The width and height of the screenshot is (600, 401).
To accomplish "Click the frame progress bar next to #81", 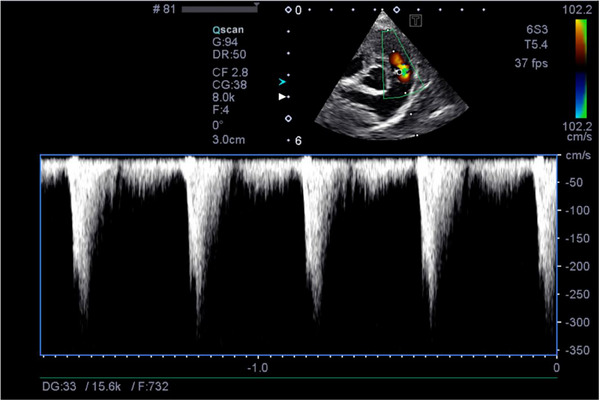I will click(219, 9).
